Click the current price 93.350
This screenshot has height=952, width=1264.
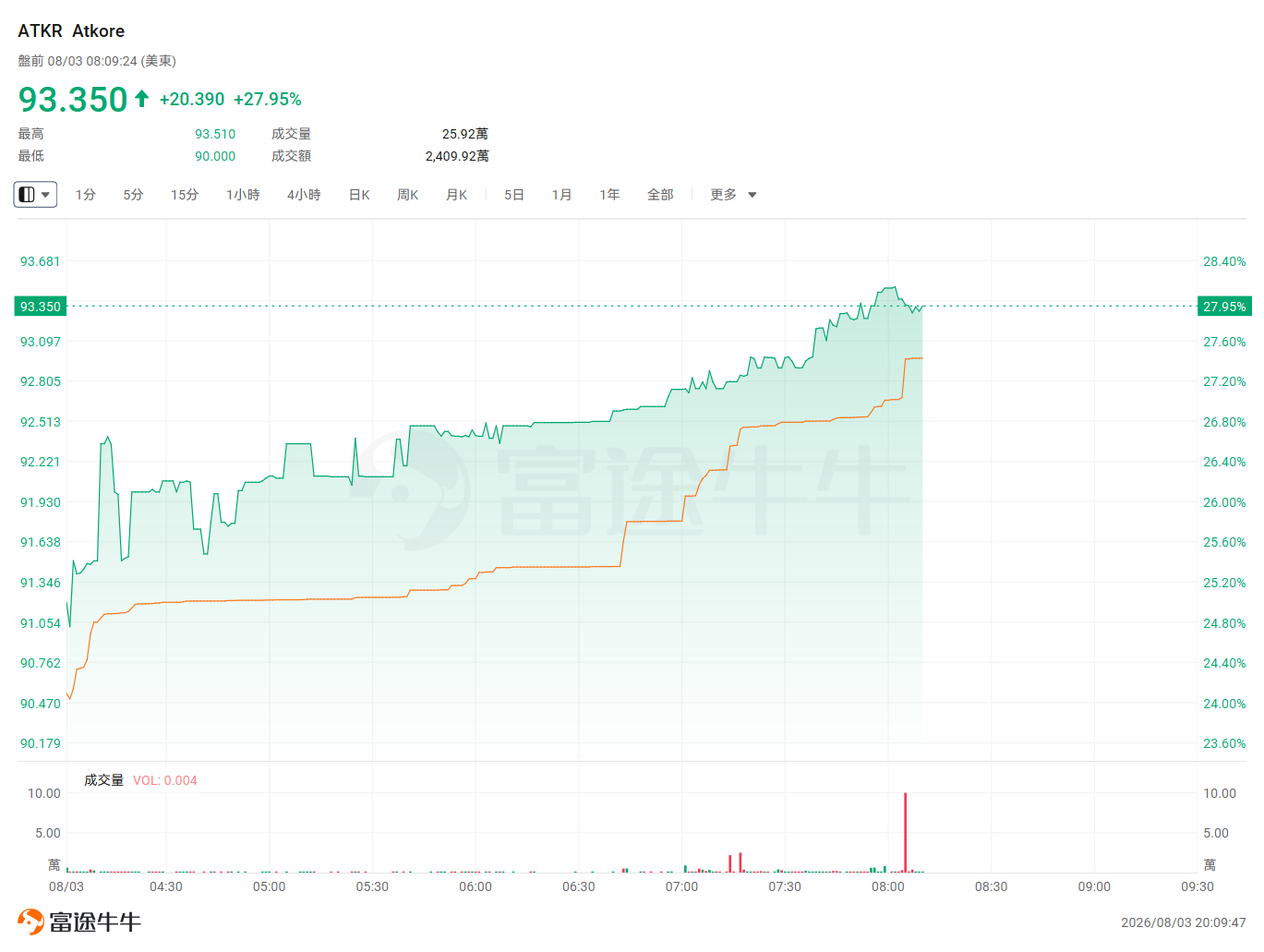click(x=73, y=100)
